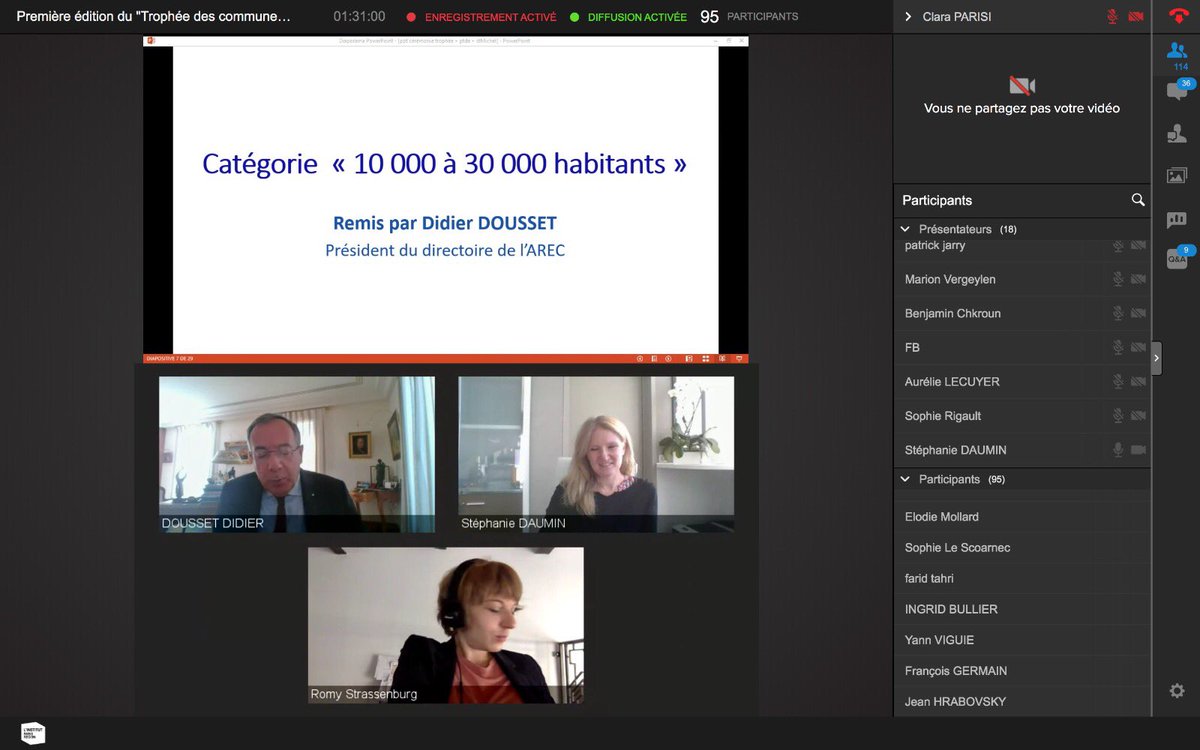The width and height of the screenshot is (1200, 750).
Task: Toggle Marion Vergeylen's muted microphone icon
Action: [x=1118, y=279]
